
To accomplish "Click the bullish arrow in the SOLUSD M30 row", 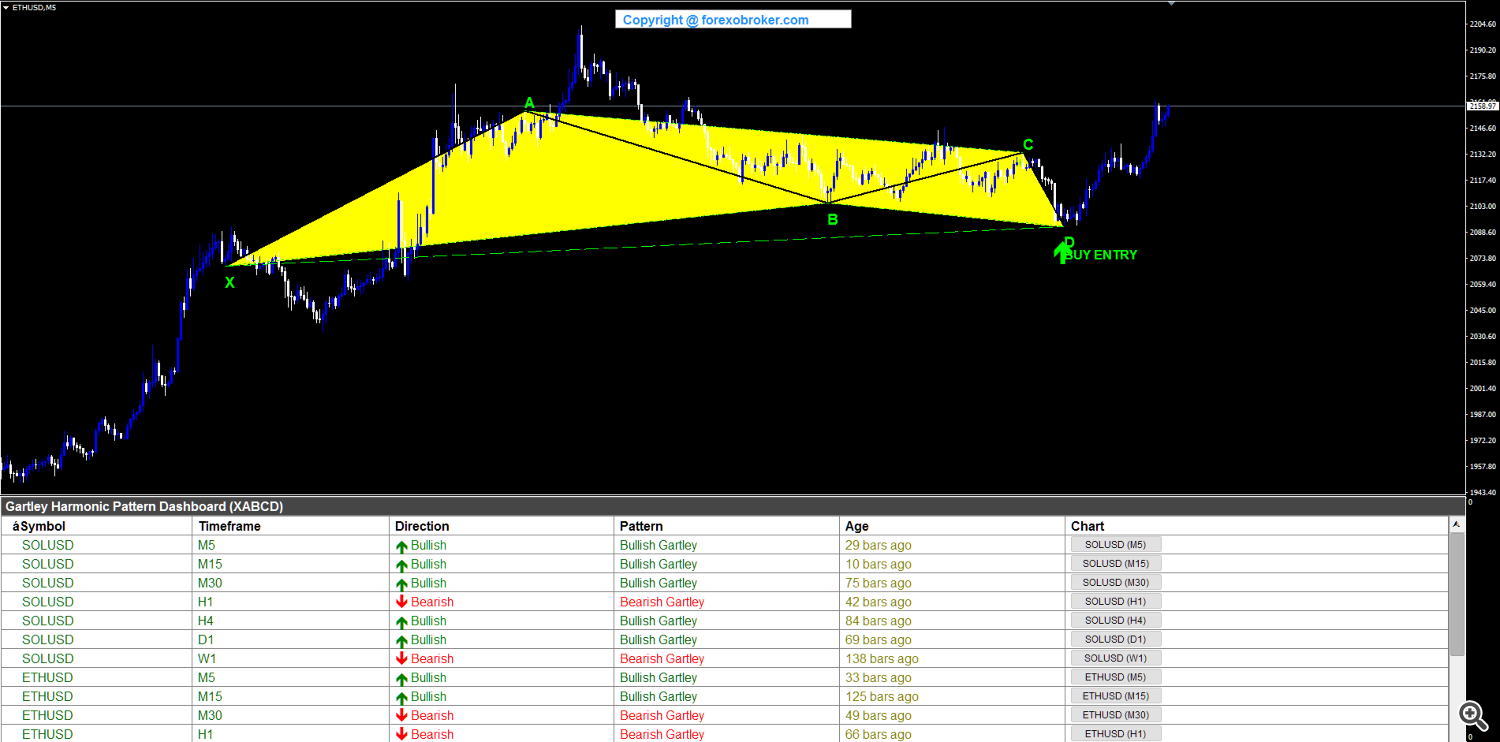I will [x=402, y=584].
